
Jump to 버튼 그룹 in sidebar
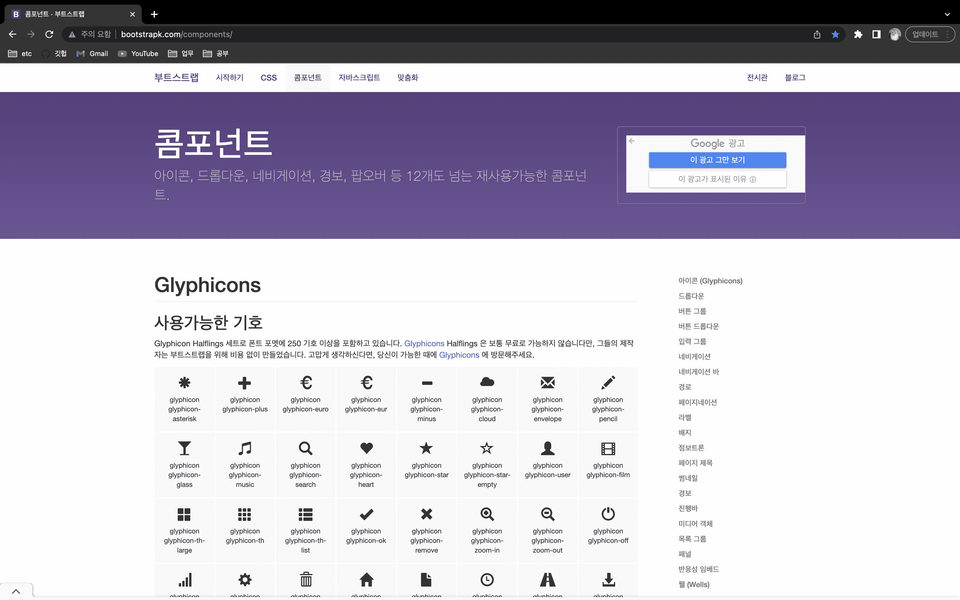point(692,311)
